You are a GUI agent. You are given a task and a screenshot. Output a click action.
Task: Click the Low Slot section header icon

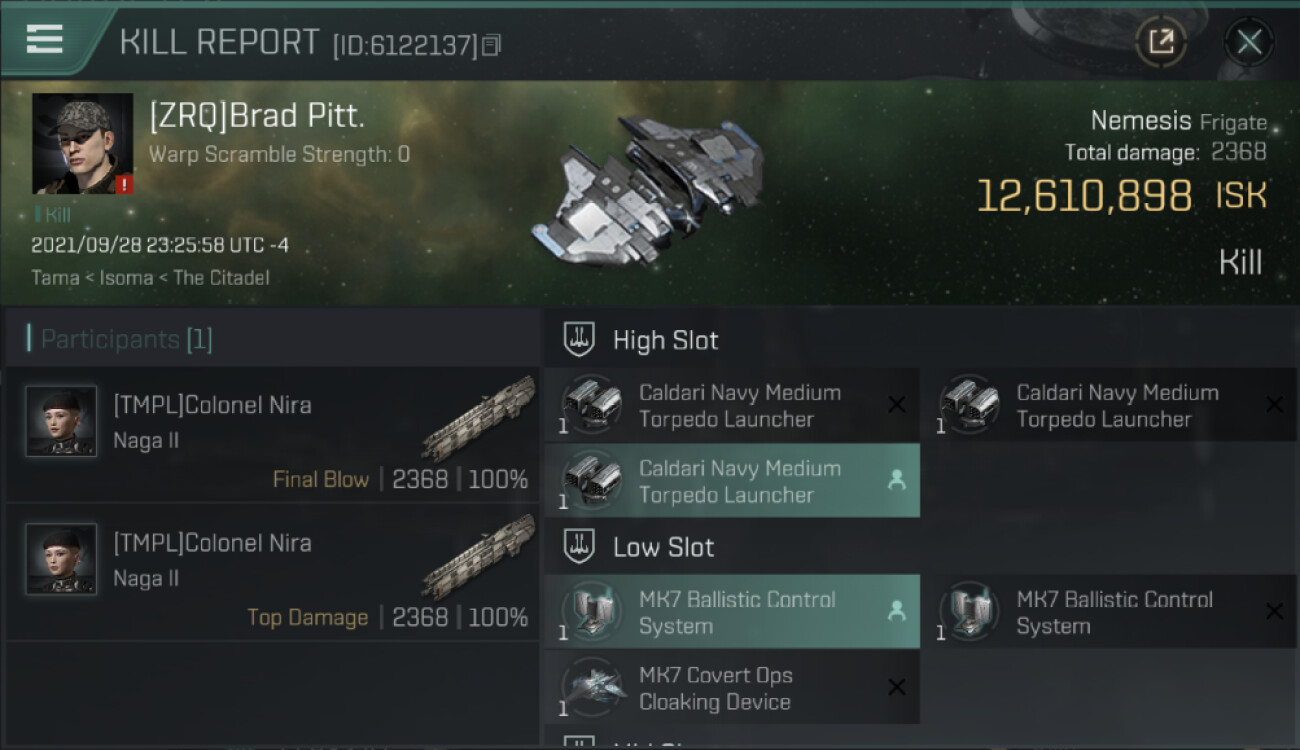coord(580,547)
